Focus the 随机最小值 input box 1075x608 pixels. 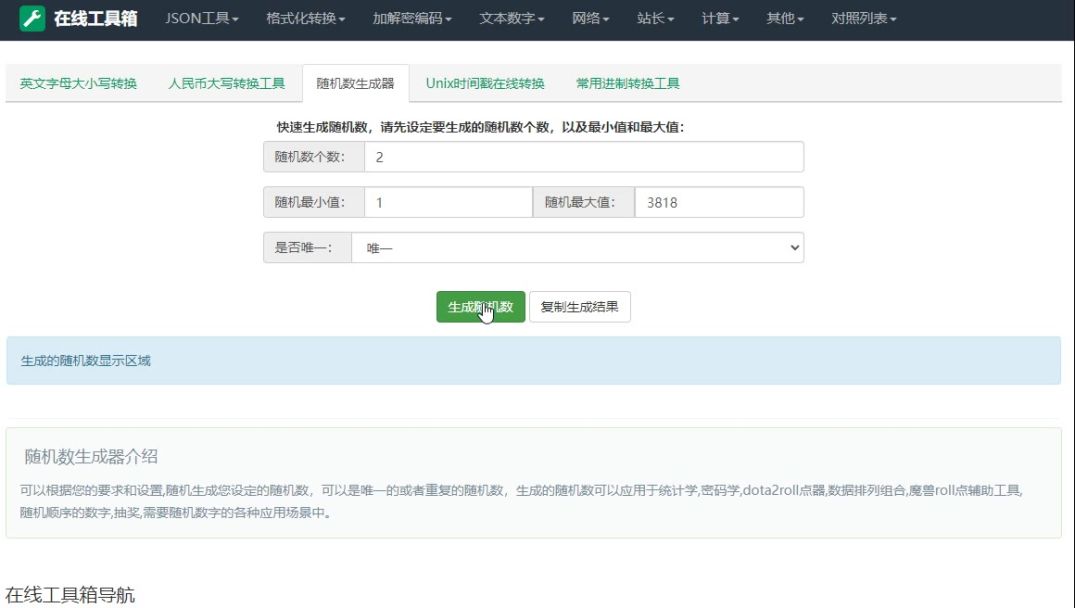pos(447,202)
